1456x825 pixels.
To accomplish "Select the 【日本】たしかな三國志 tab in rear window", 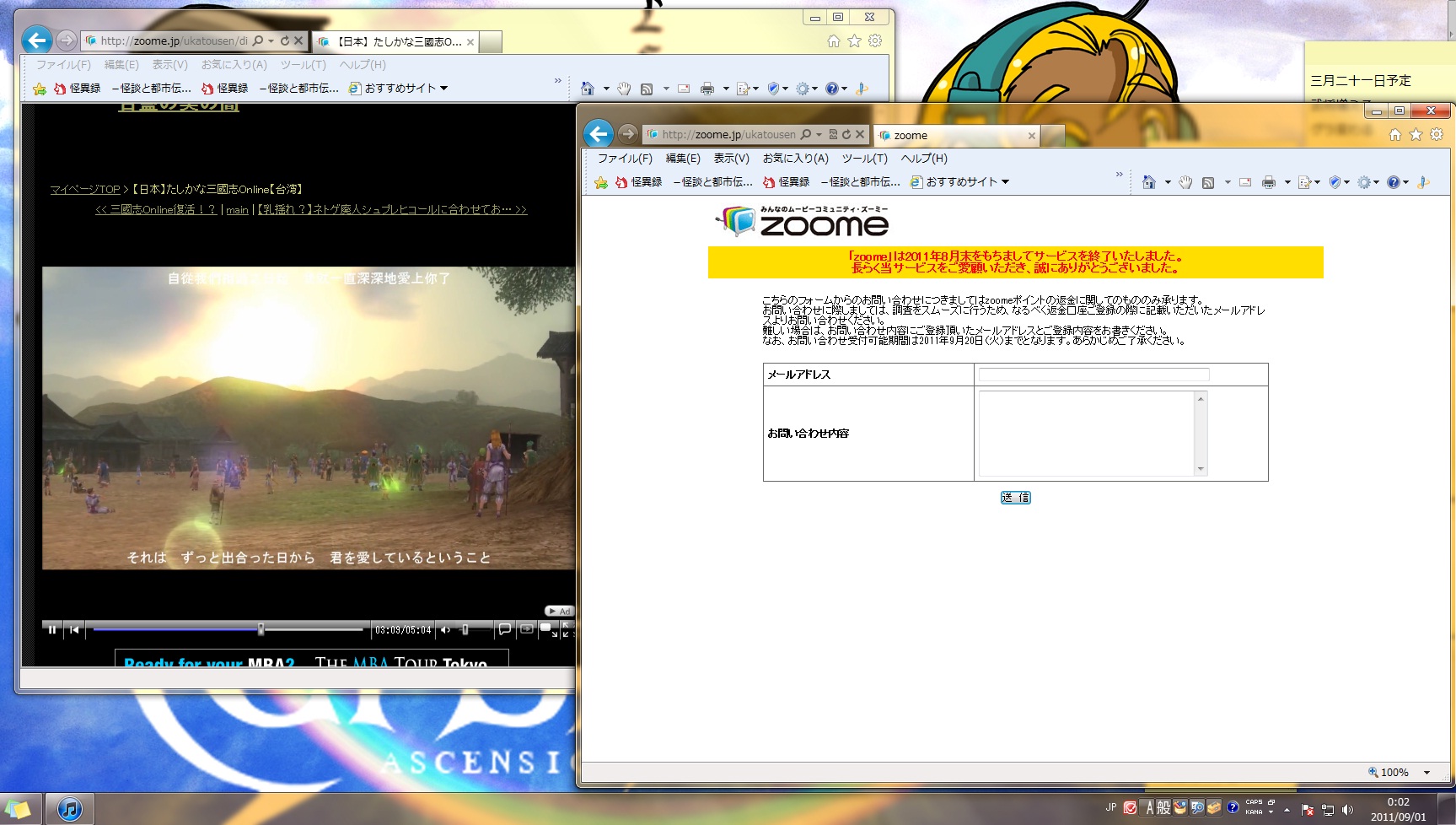I will (x=396, y=41).
